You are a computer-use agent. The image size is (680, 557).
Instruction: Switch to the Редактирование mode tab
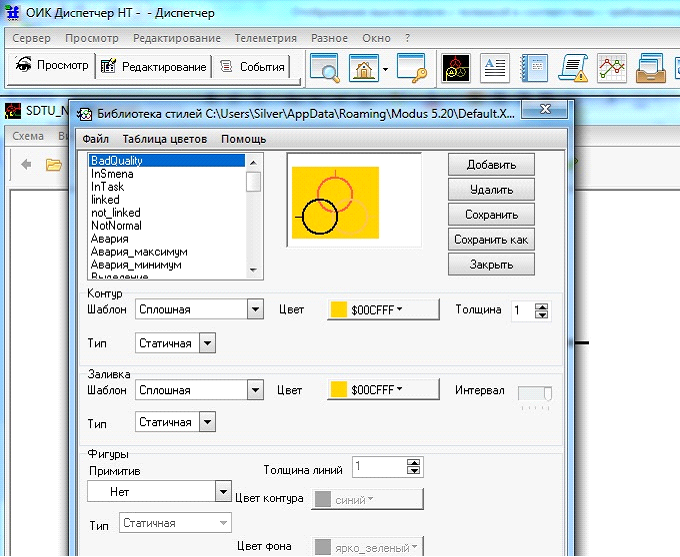pos(155,67)
